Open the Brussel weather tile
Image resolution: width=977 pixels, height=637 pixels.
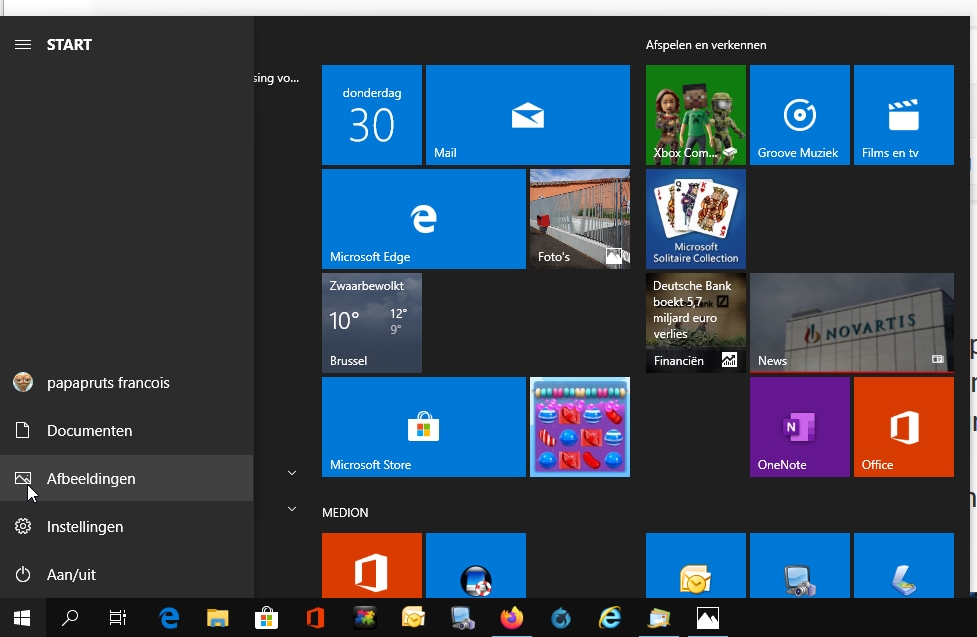click(371, 323)
